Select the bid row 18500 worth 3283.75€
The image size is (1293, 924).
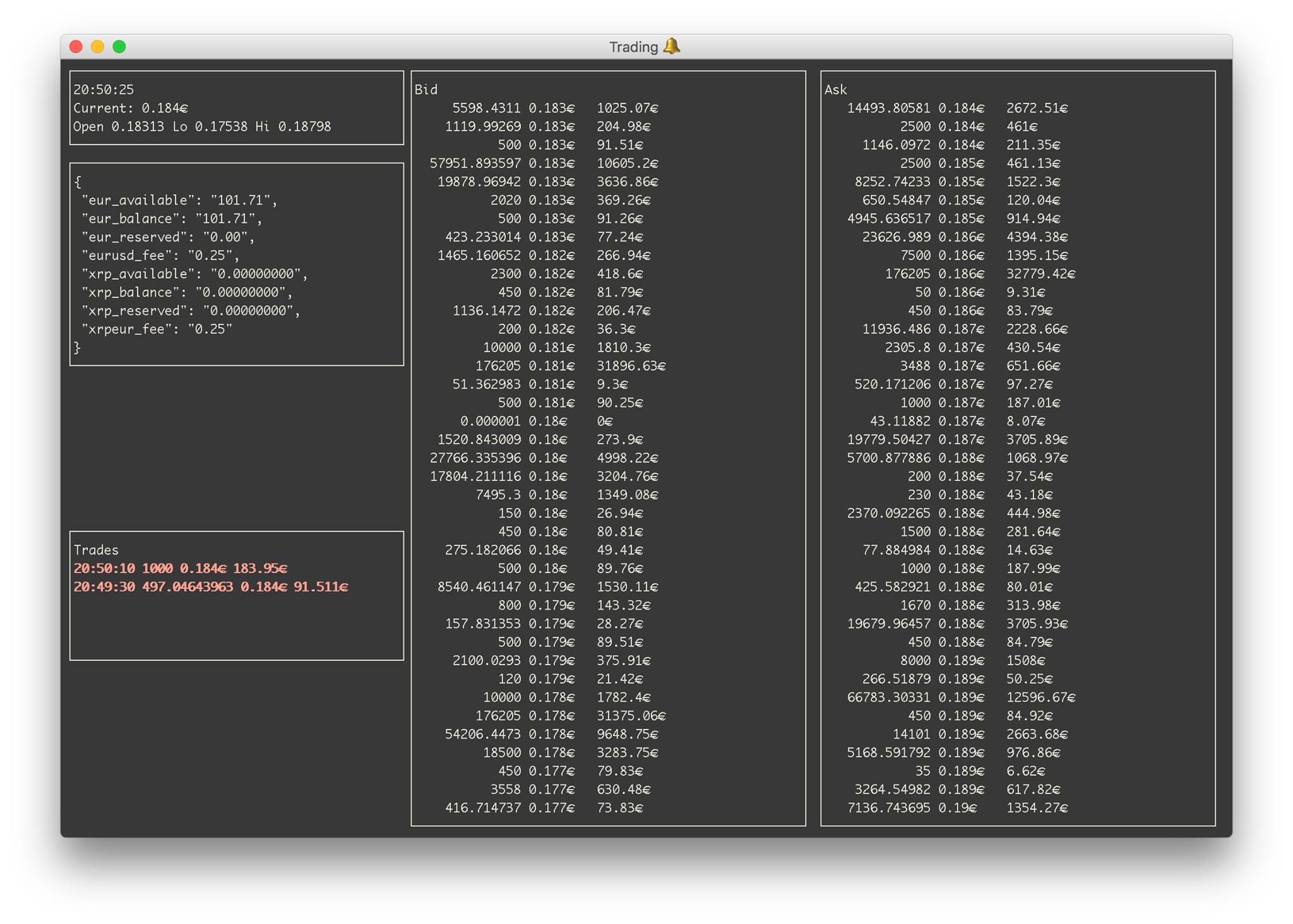pyautogui.click(x=571, y=752)
